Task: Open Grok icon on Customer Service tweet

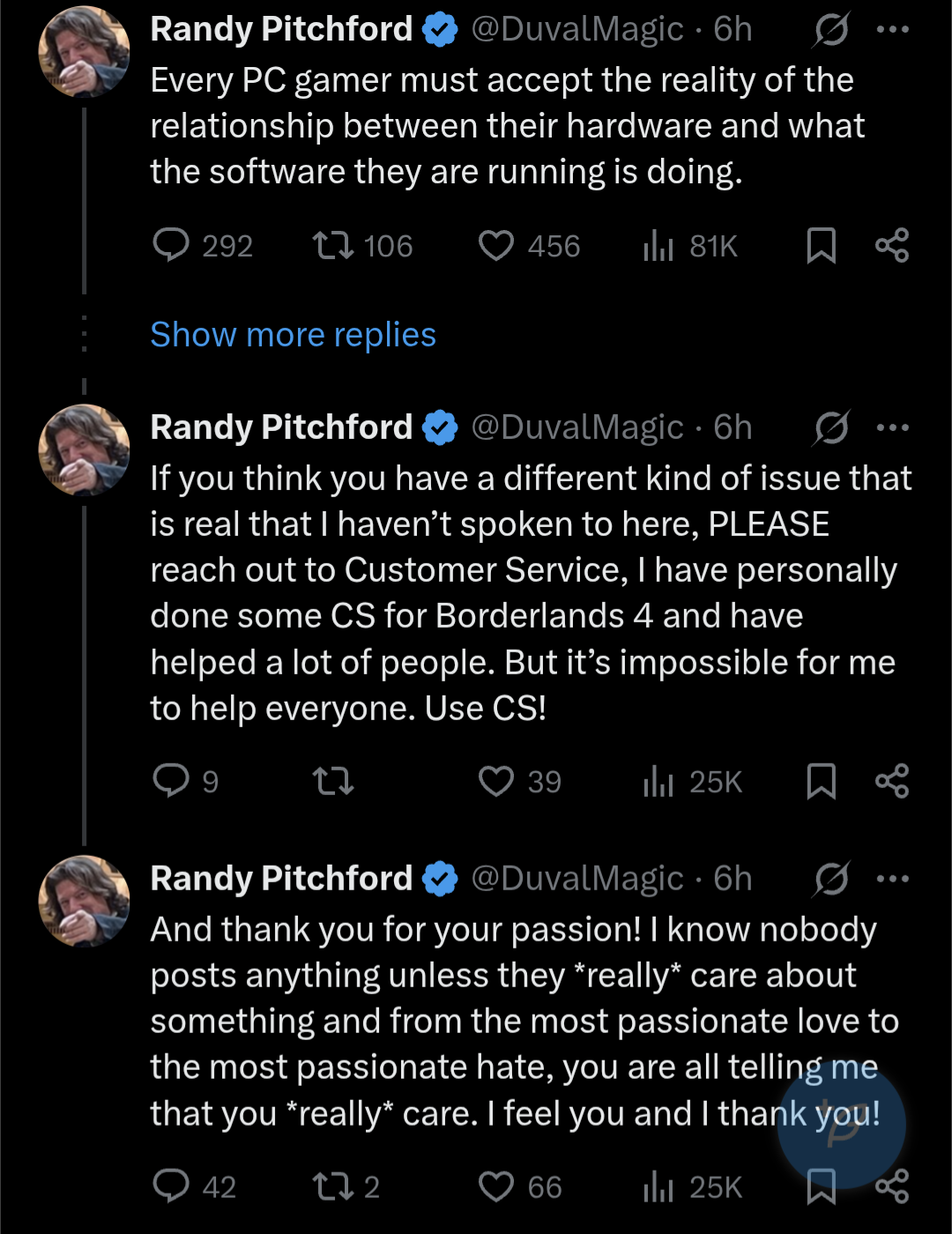Action: [x=831, y=428]
